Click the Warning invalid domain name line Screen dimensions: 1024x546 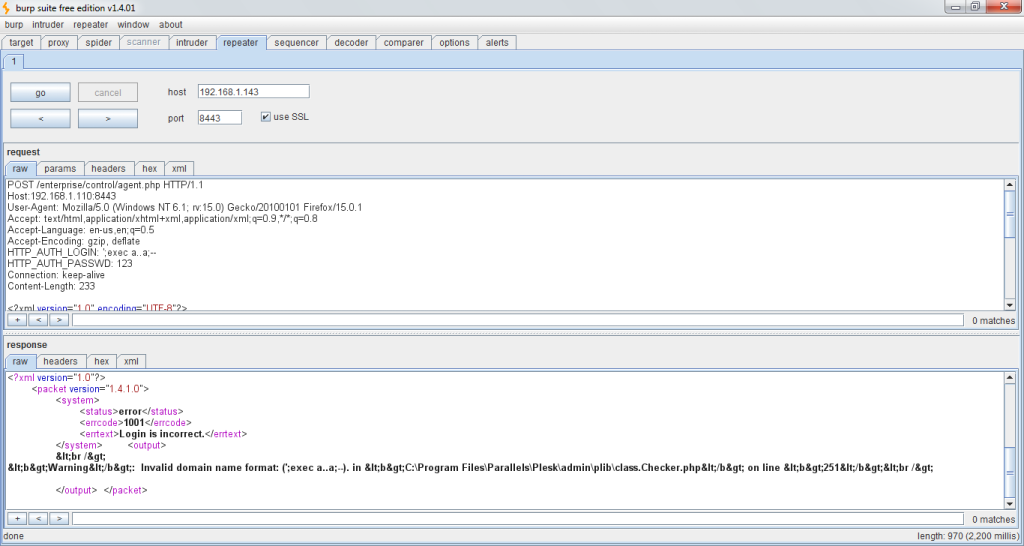click(470, 468)
